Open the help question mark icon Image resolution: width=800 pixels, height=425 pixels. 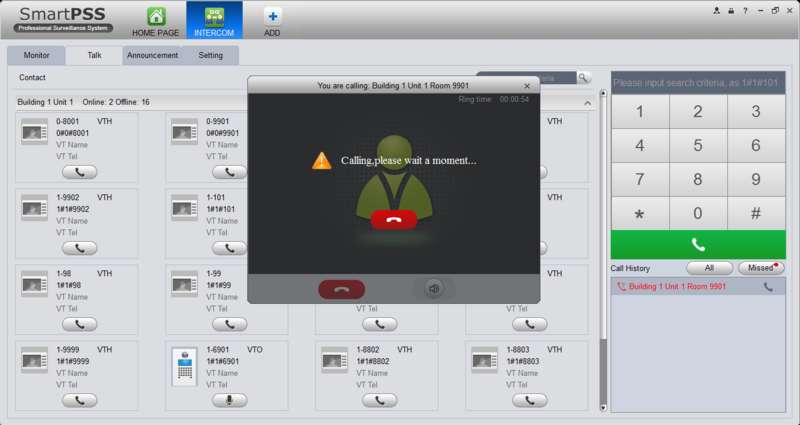point(745,11)
